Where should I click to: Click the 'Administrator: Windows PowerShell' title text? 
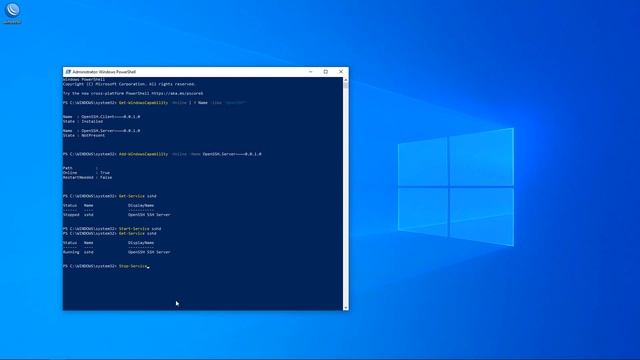[104, 72]
